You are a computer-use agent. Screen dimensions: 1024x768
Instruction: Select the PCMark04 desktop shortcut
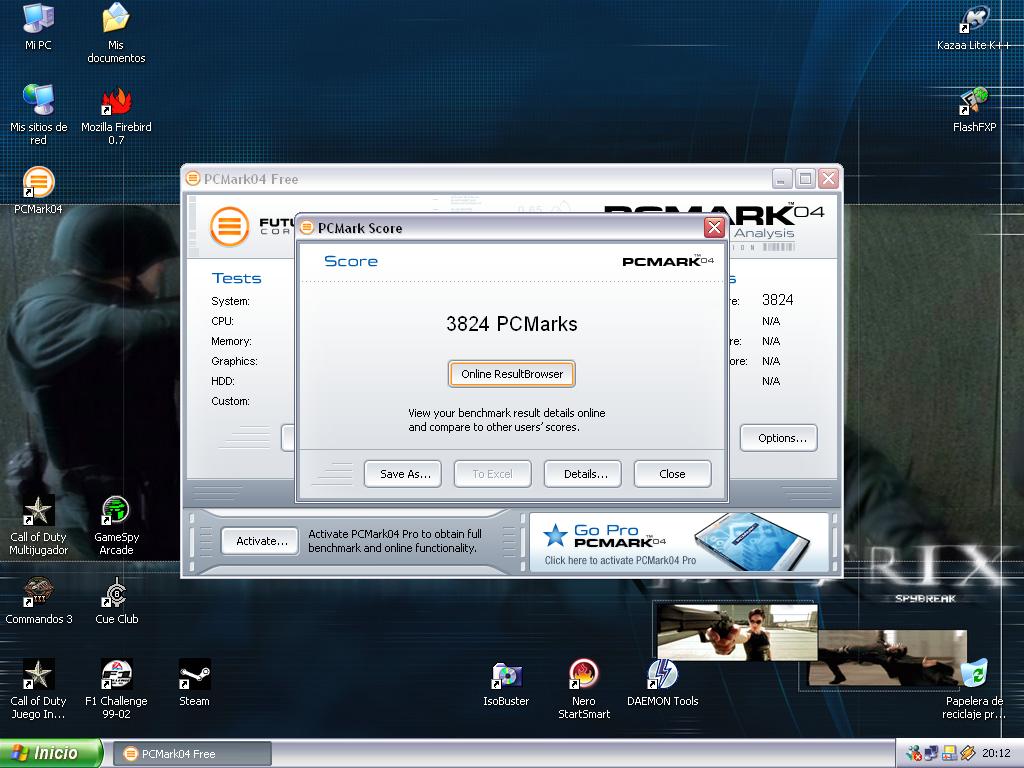pyautogui.click(x=39, y=190)
